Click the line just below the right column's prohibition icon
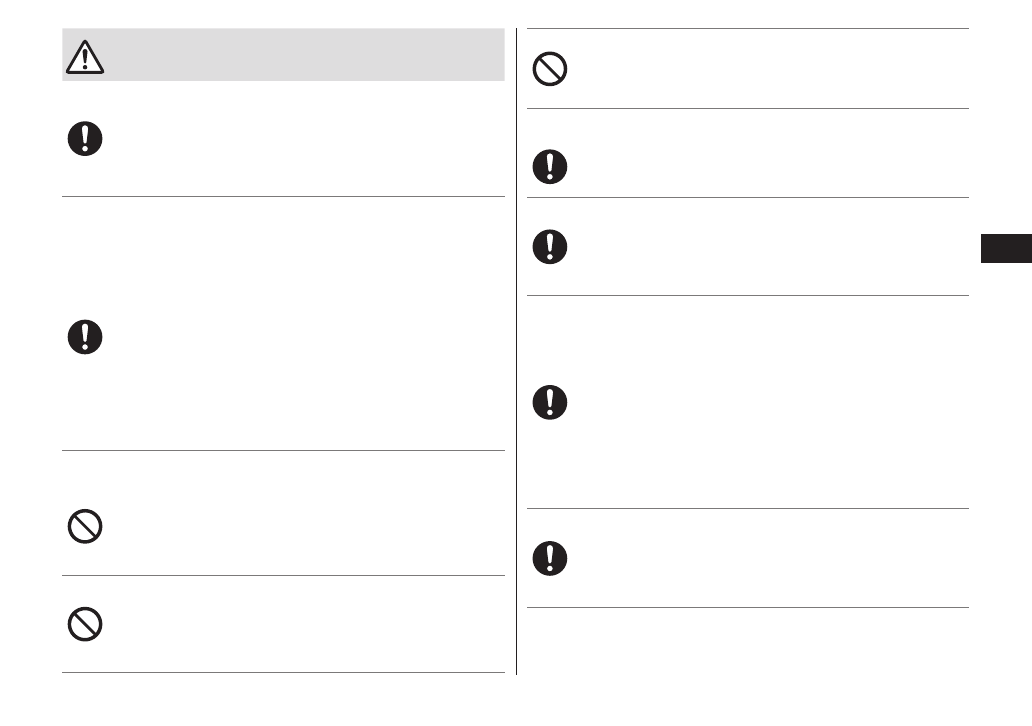1032x726 pixels. tap(747, 109)
